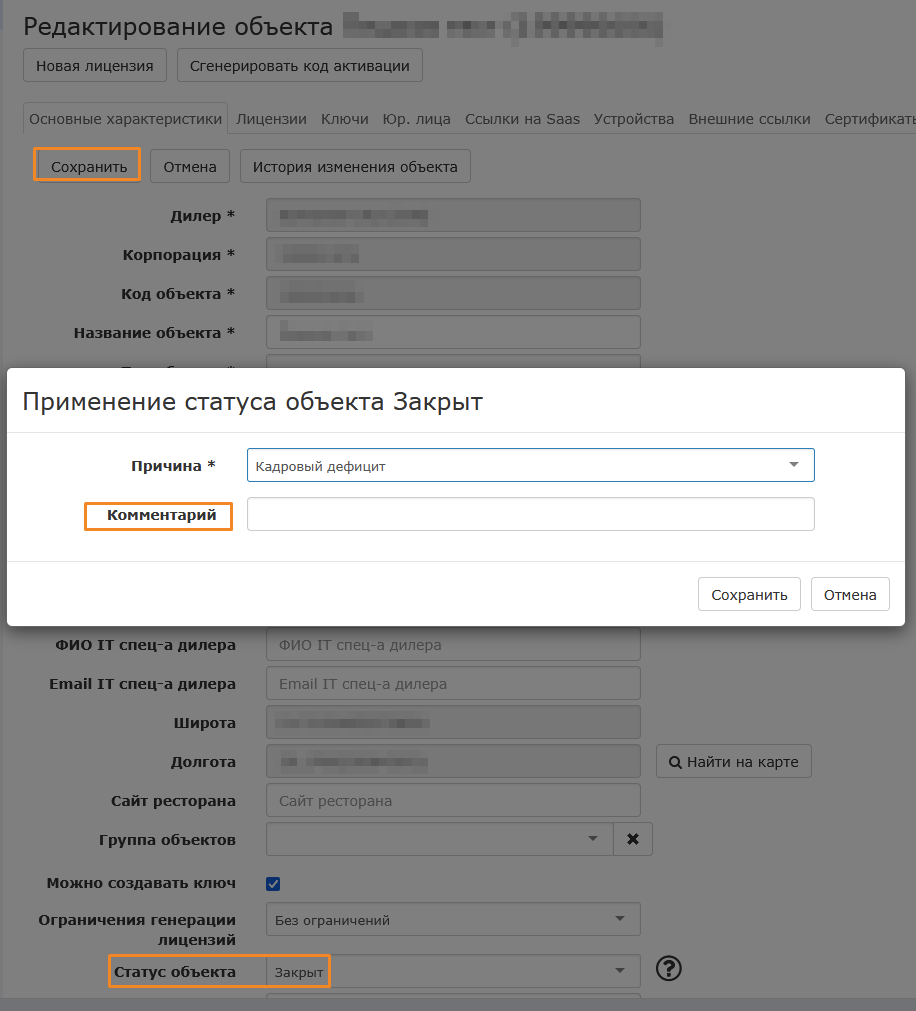Clear the Группа объектов selection with X

click(x=632, y=839)
